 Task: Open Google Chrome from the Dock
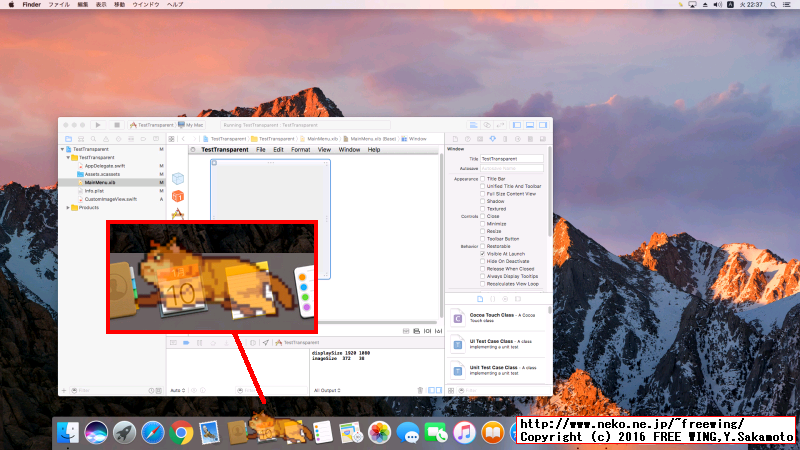181,433
